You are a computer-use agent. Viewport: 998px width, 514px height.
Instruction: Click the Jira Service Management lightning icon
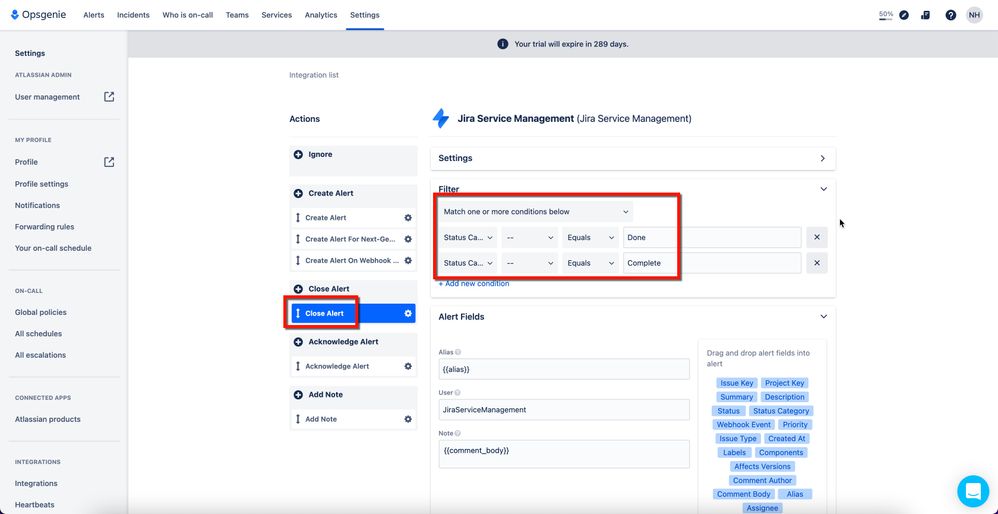pos(440,118)
